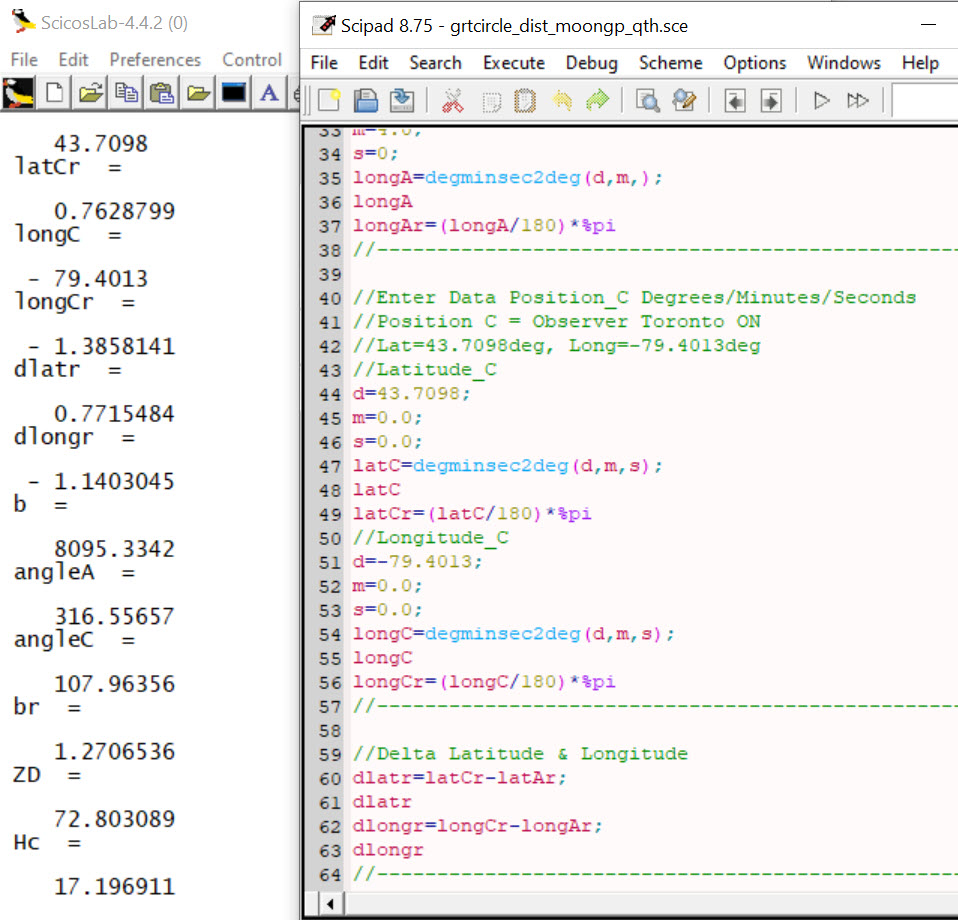Open the ScicosLab Control menu
Screen dimensions: 958x920
coord(252,60)
